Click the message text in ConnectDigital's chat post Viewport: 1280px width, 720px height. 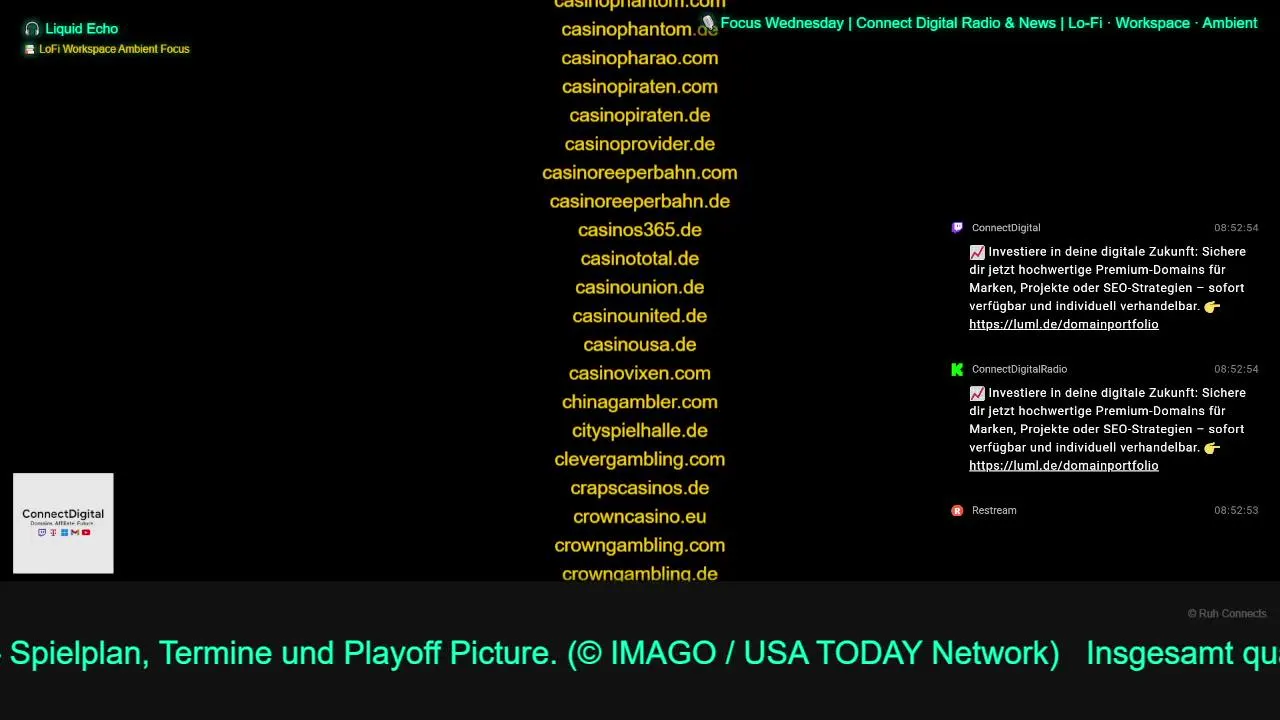[x=1107, y=288]
